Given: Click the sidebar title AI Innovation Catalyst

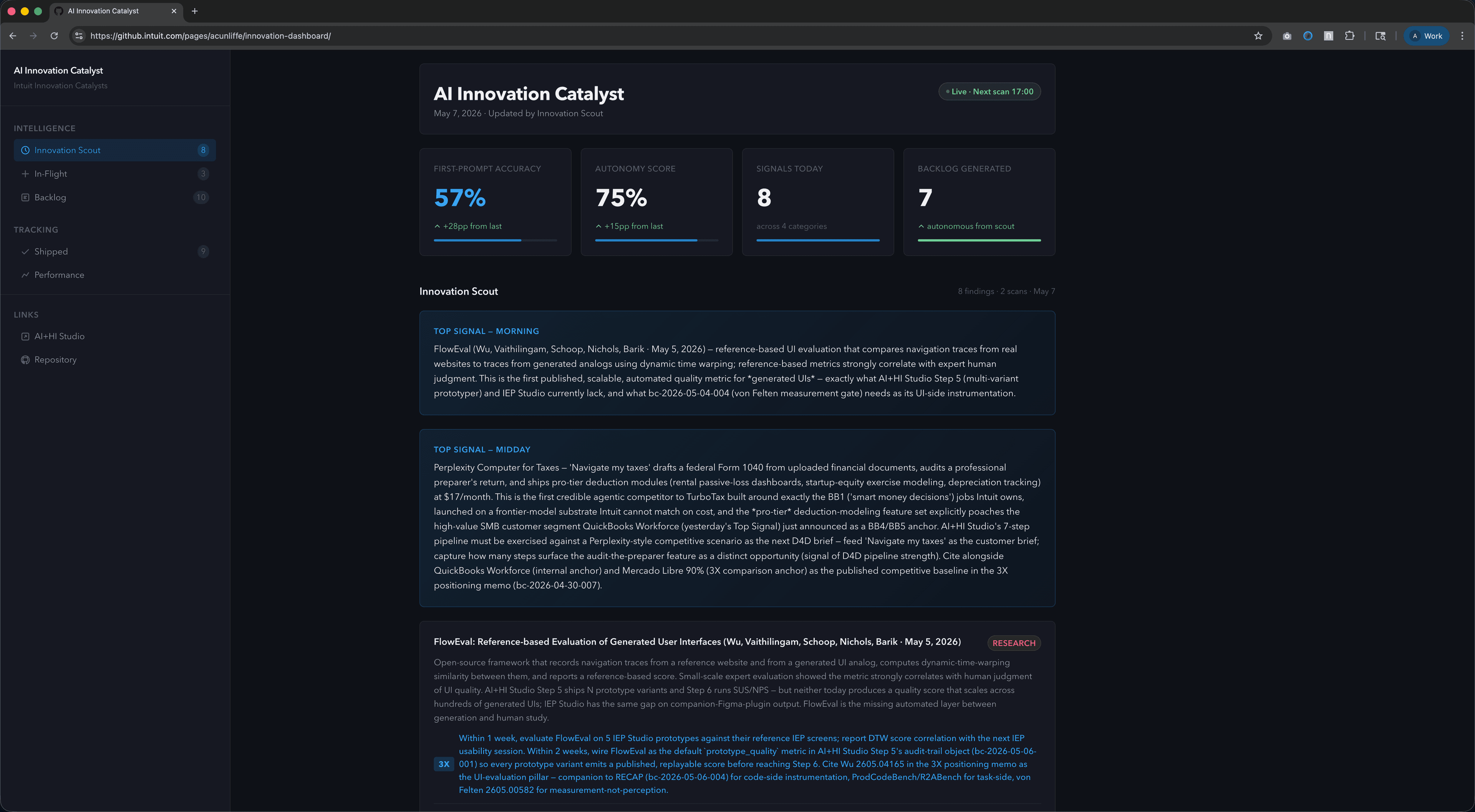Looking at the screenshot, I should click(58, 70).
